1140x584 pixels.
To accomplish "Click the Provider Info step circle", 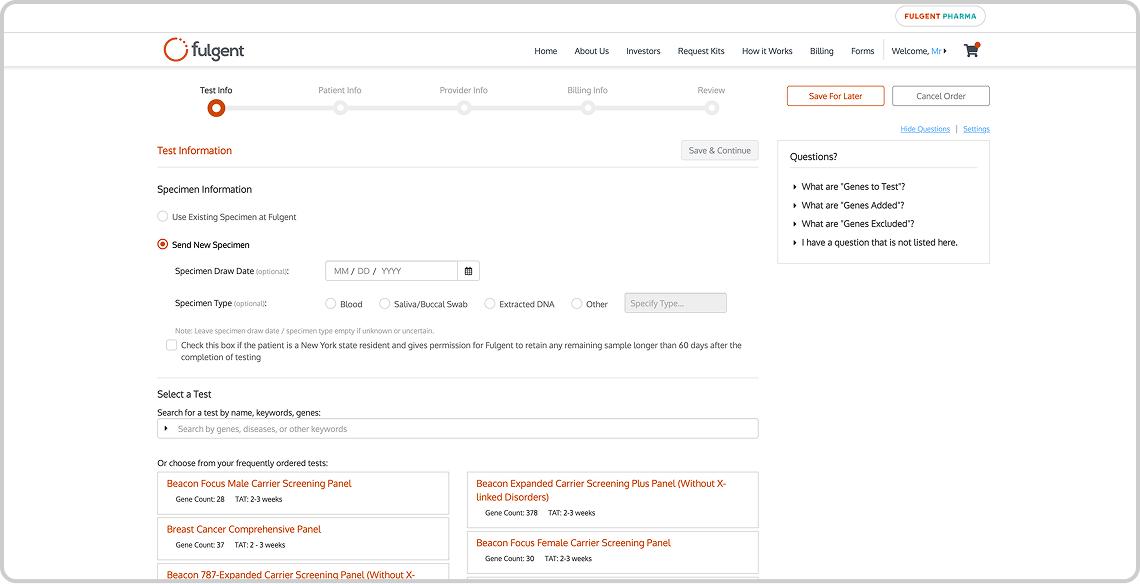I will pyautogui.click(x=464, y=107).
